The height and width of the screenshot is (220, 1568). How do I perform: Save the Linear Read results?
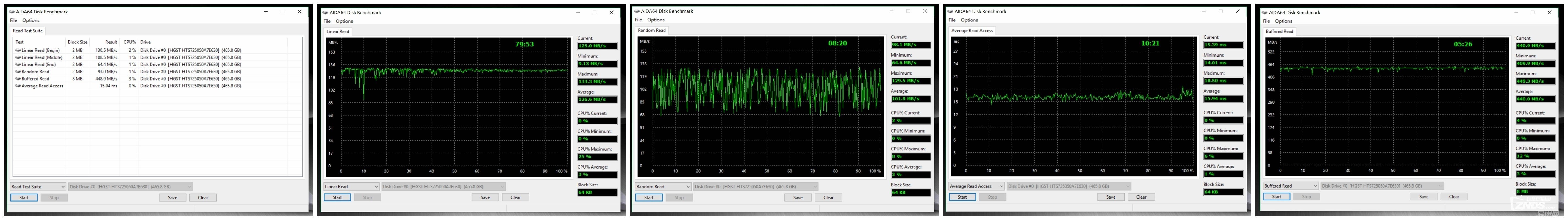(x=485, y=197)
